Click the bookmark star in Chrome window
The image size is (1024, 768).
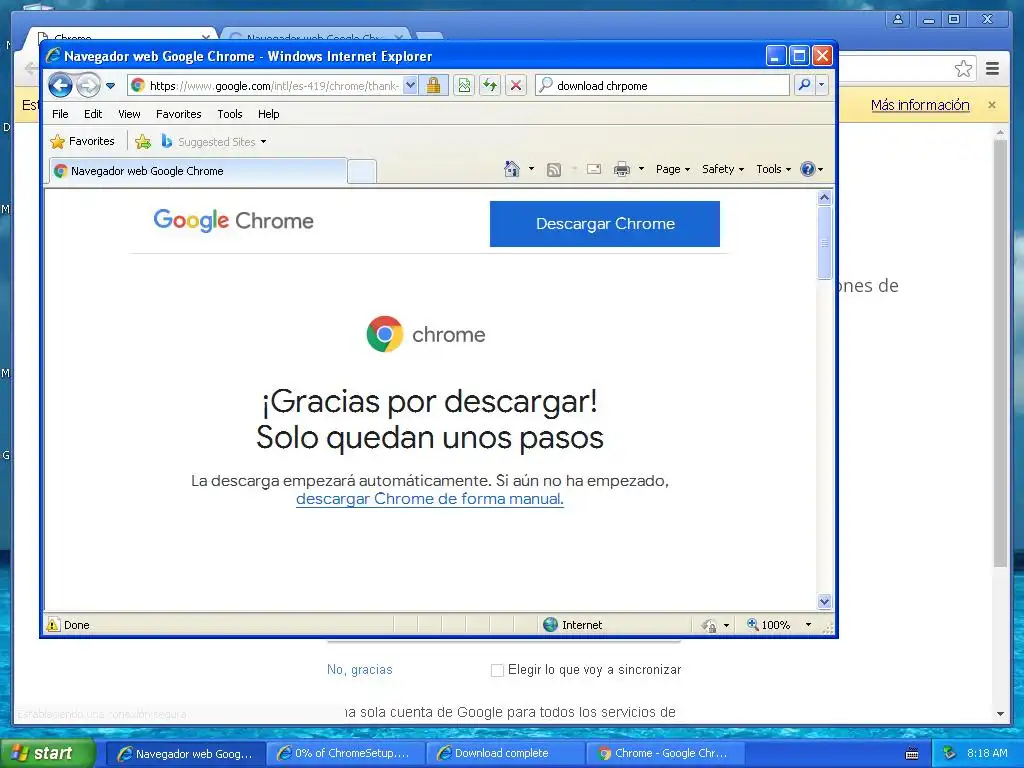963,69
